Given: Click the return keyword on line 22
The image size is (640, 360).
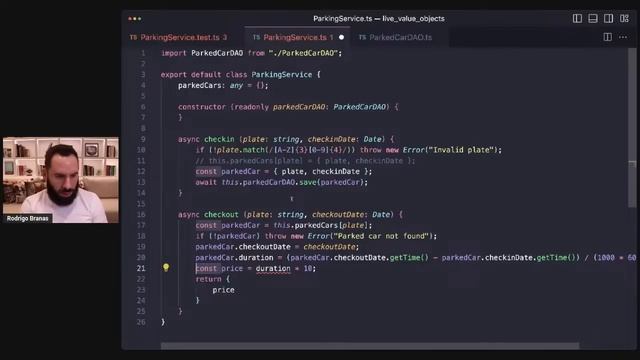Looking at the screenshot, I should coord(208,279).
